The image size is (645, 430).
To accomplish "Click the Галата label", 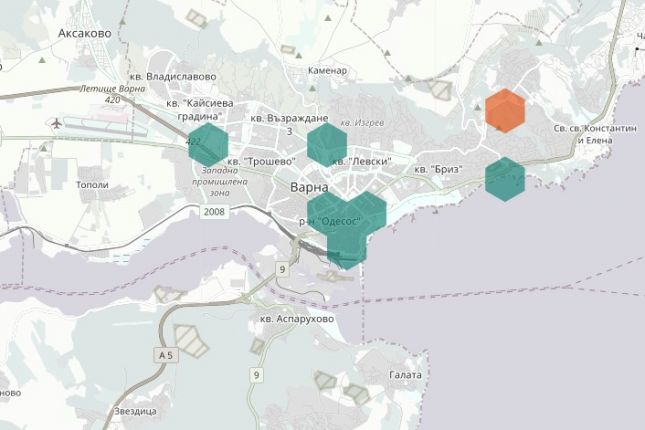I will [405, 375].
